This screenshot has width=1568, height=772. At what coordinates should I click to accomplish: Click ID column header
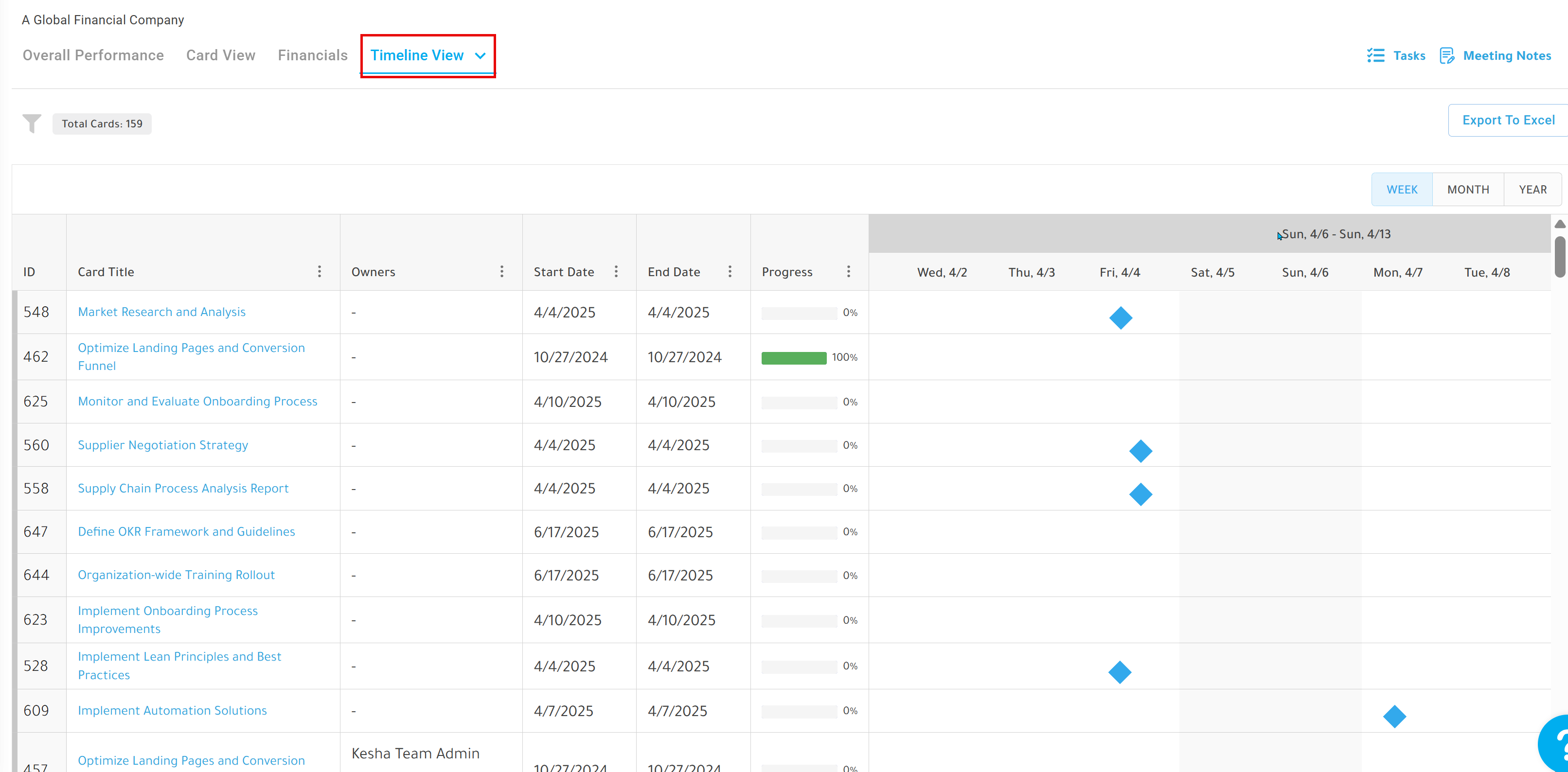coord(29,271)
